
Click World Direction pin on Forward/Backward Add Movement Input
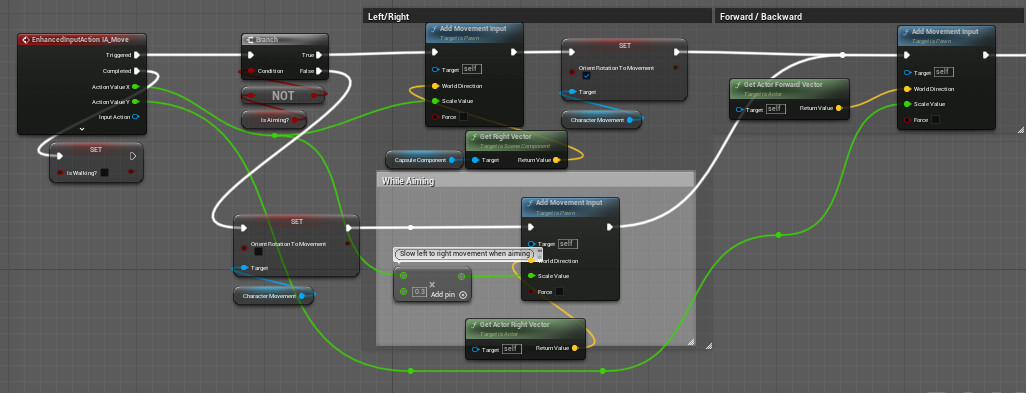click(x=907, y=89)
